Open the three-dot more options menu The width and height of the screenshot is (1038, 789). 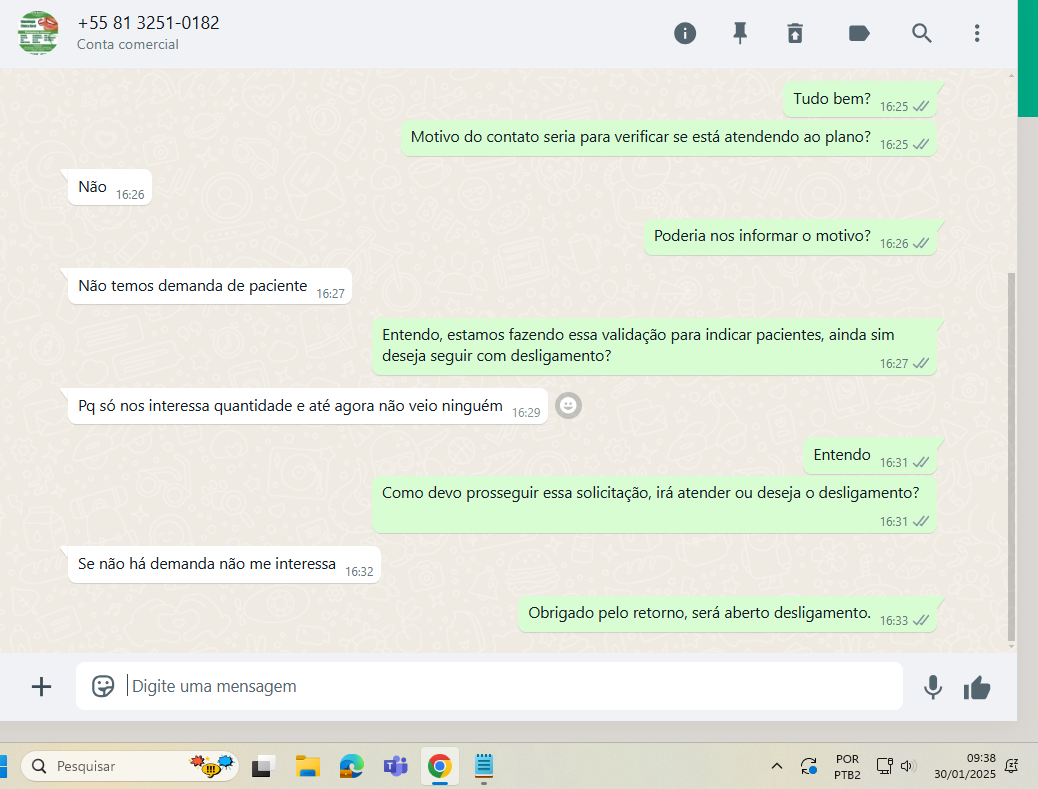click(x=976, y=33)
